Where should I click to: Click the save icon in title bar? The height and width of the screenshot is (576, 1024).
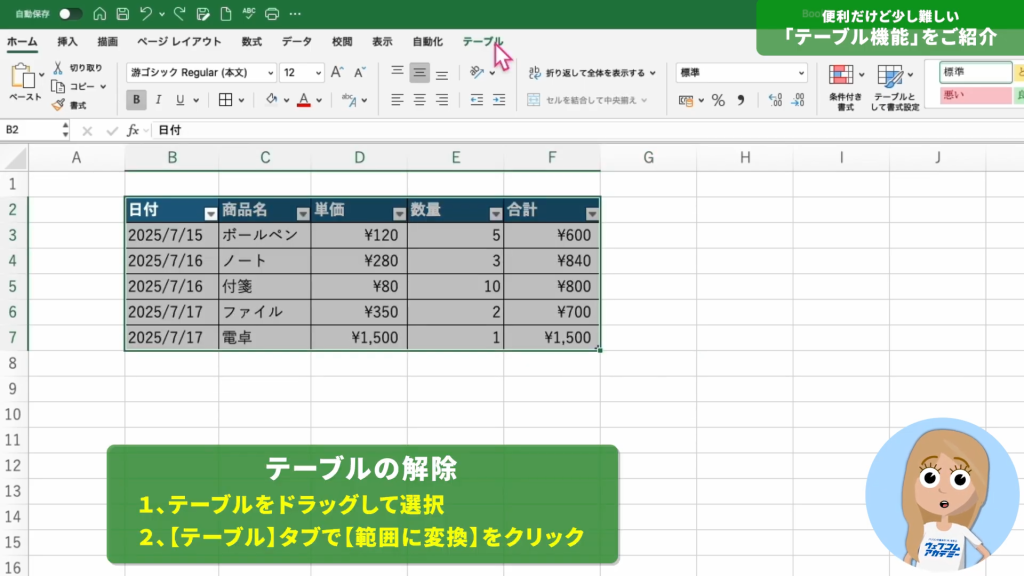[122, 14]
